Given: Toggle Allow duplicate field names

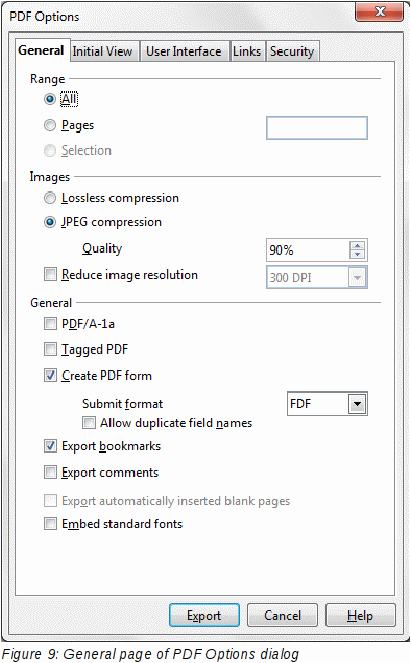Looking at the screenshot, I should pos(89,423).
